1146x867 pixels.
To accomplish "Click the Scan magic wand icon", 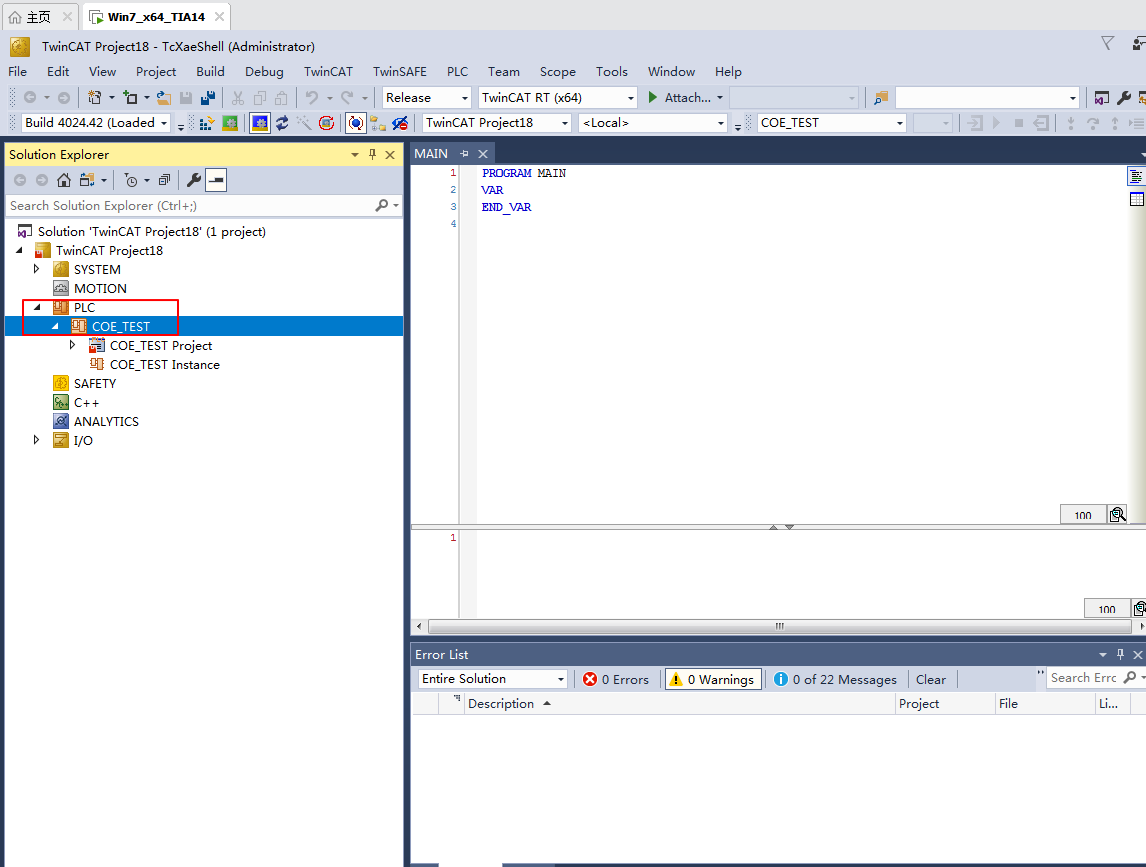I will [x=304, y=123].
